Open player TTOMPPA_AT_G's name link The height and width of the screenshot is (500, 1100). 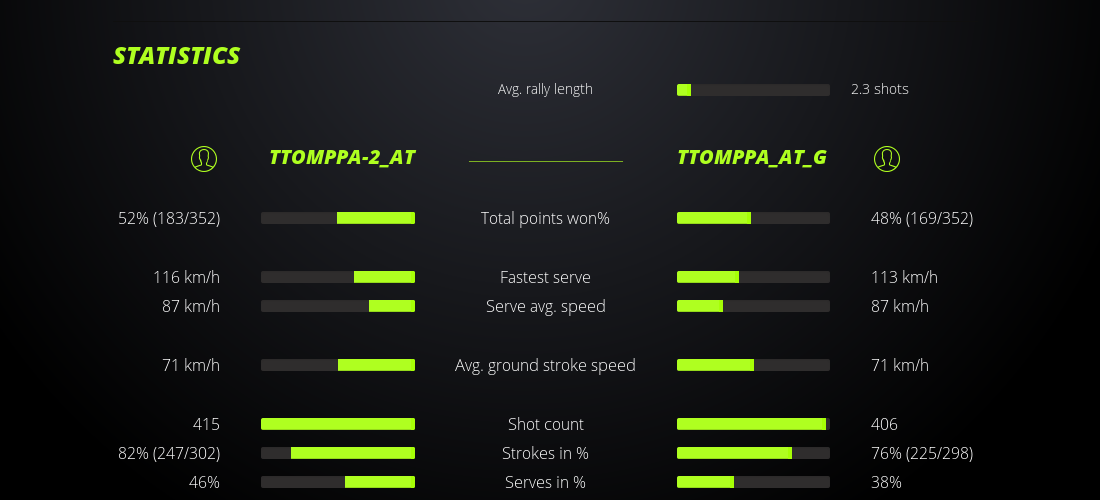click(x=752, y=158)
